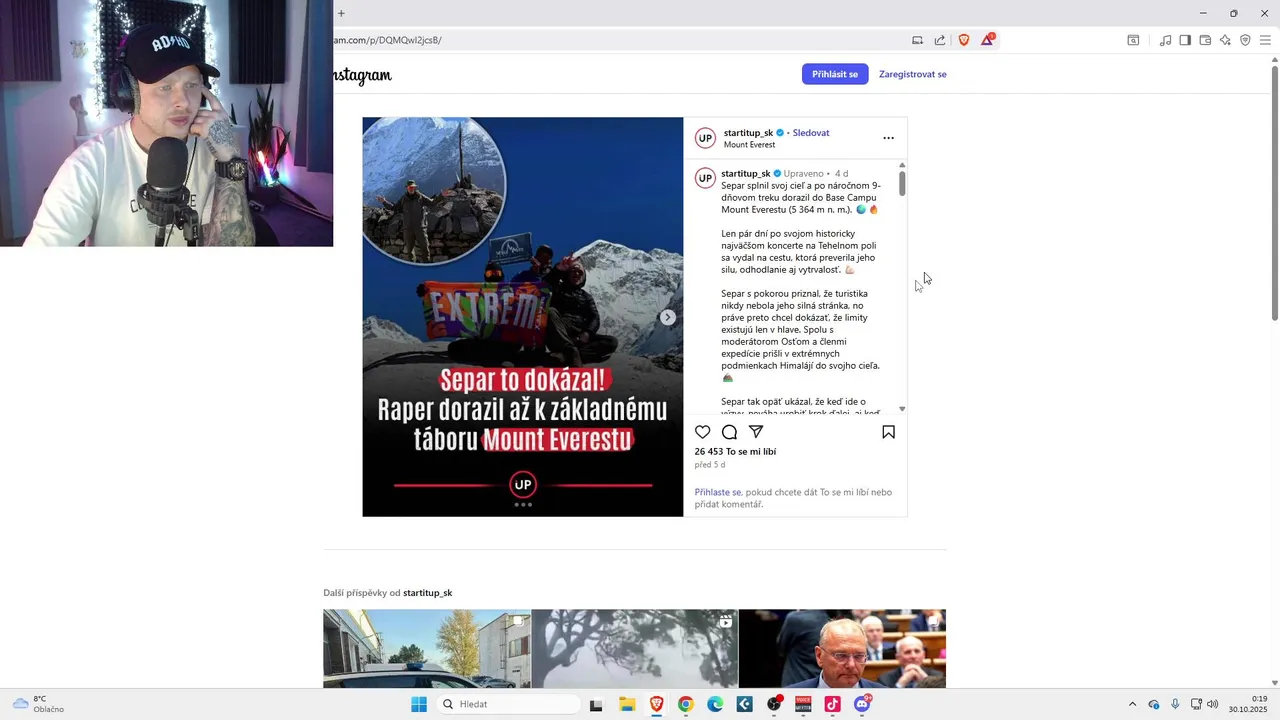Open Task View on taskbar
Screen dimensions: 1280x720
point(596,704)
